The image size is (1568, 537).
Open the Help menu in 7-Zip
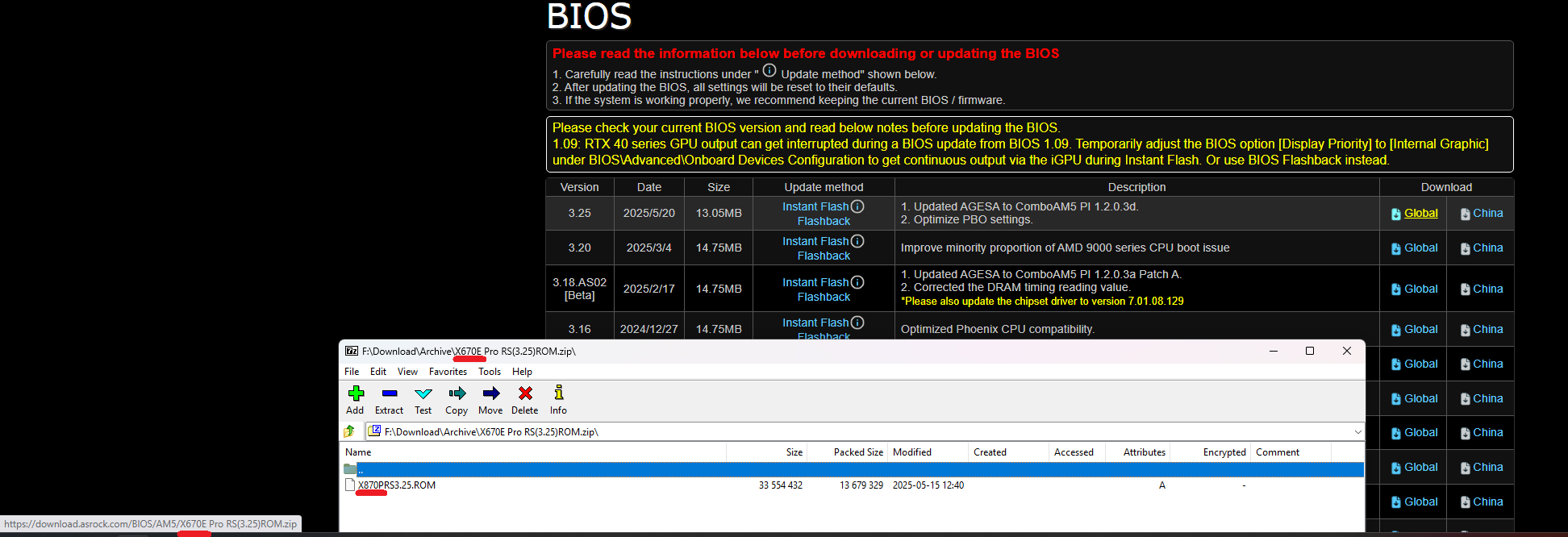pos(522,372)
